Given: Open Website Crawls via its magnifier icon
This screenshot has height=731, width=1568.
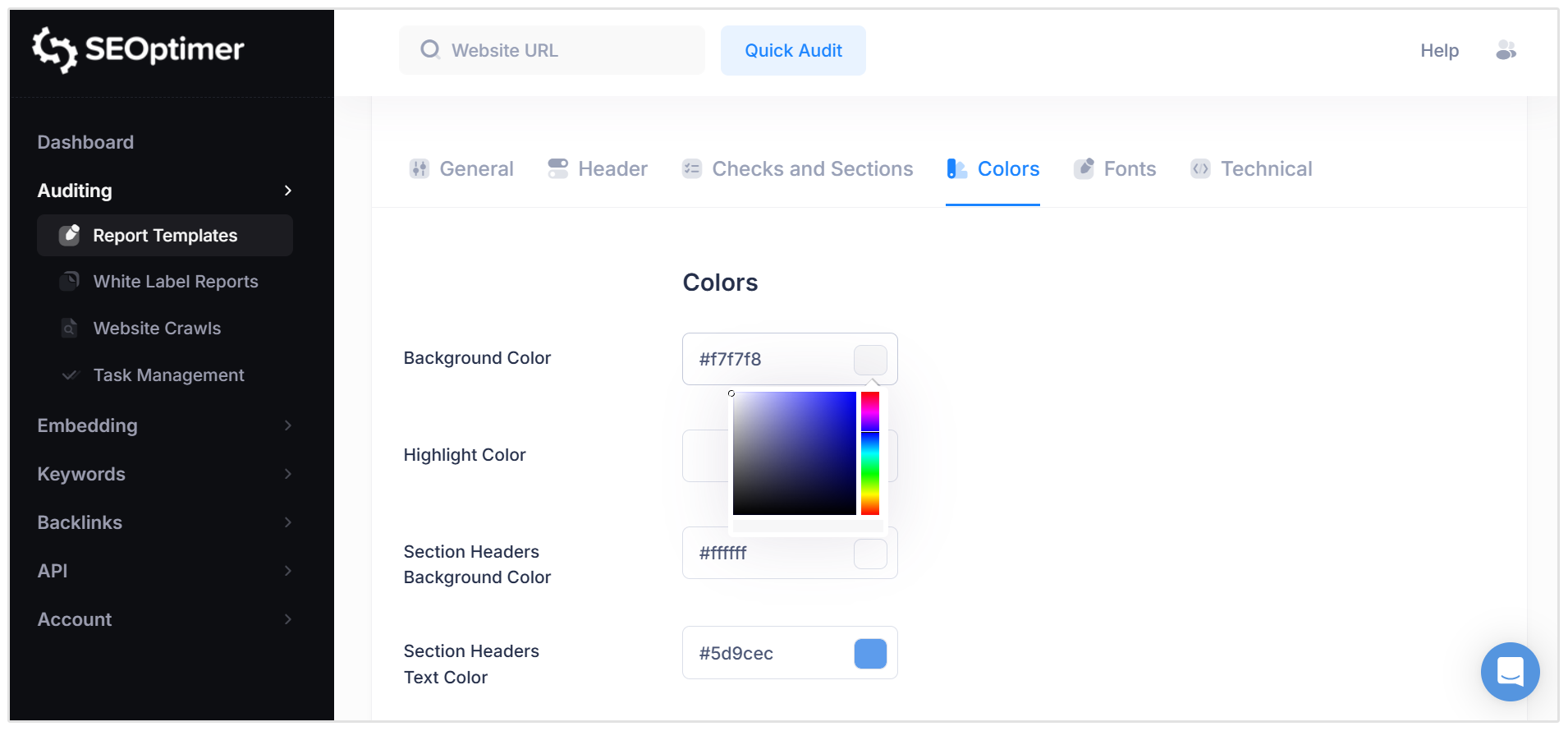Looking at the screenshot, I should click(x=71, y=328).
